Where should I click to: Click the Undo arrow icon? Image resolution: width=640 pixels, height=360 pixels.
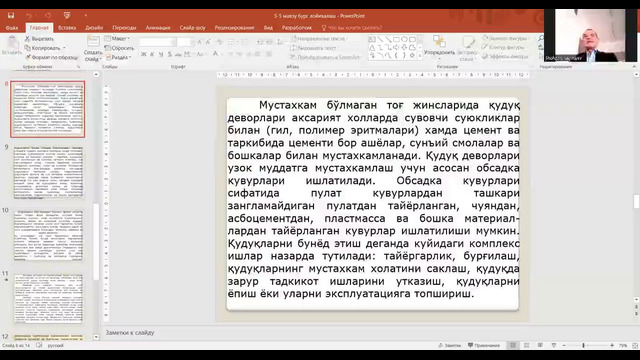29,16
